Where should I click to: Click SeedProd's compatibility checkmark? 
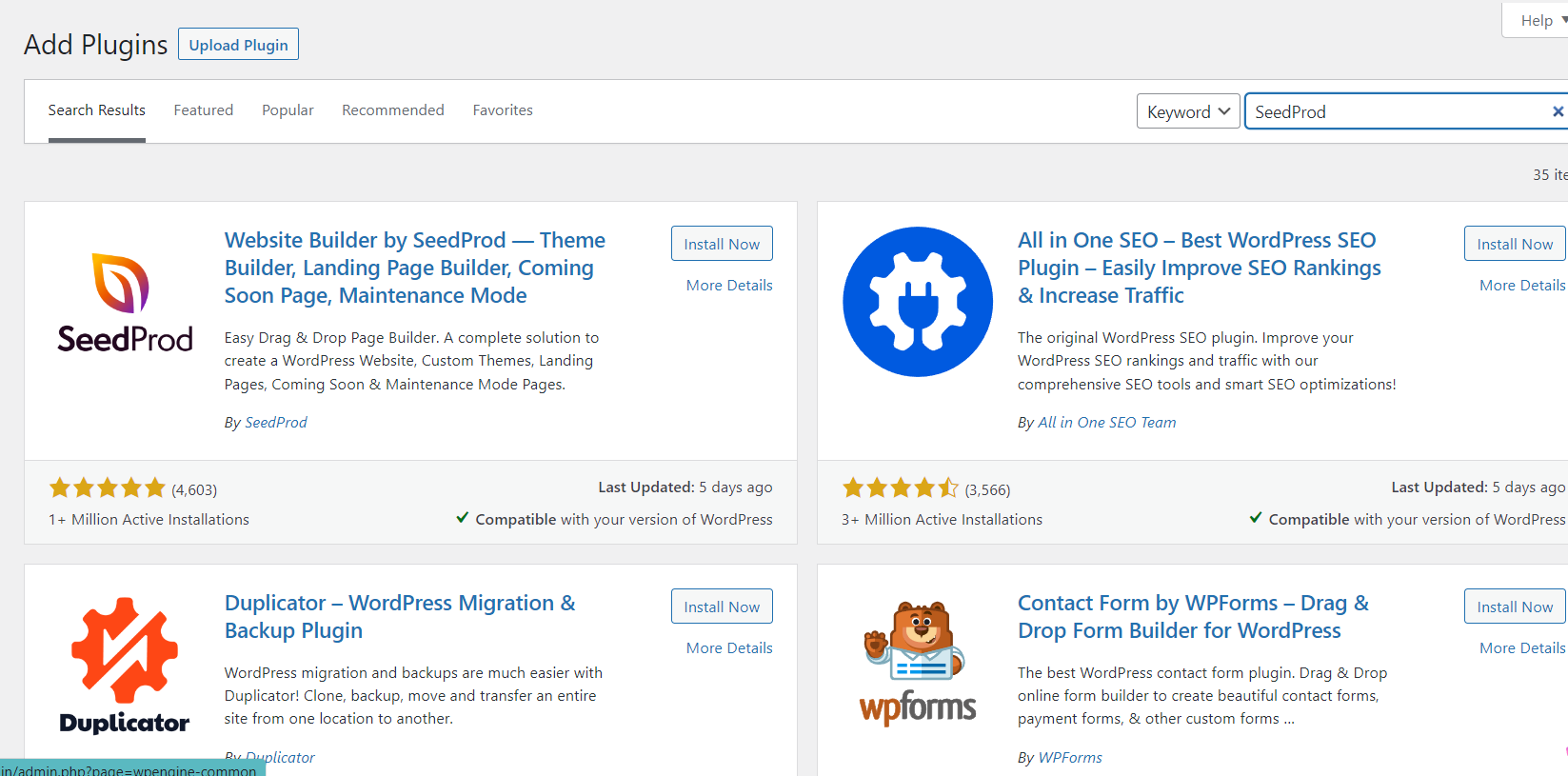click(x=462, y=518)
